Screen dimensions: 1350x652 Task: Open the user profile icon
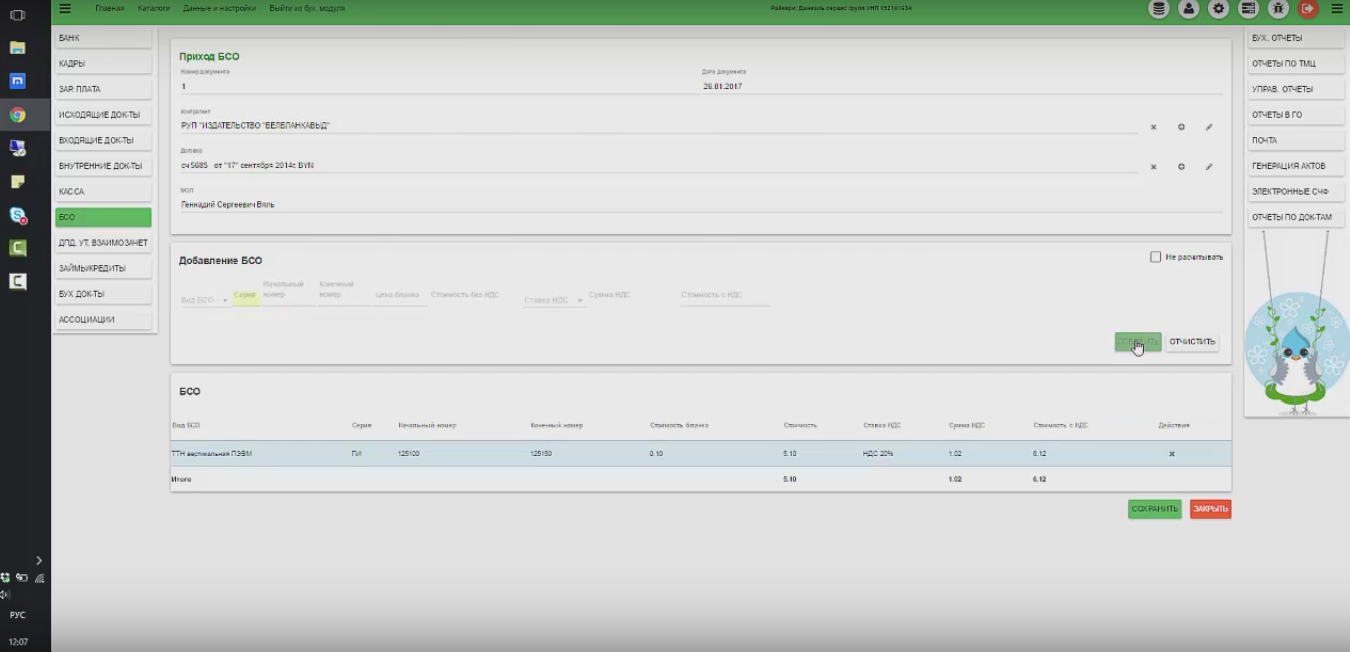(x=1188, y=9)
